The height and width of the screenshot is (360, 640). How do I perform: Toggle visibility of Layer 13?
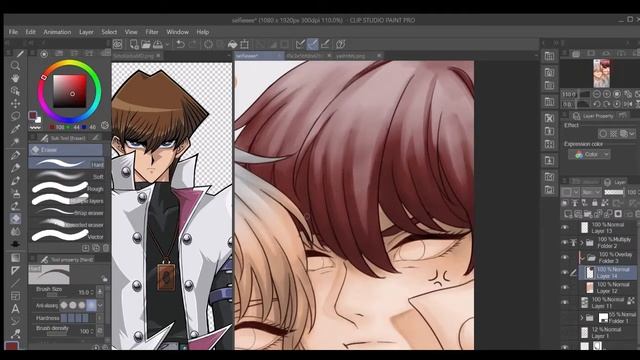(565, 227)
